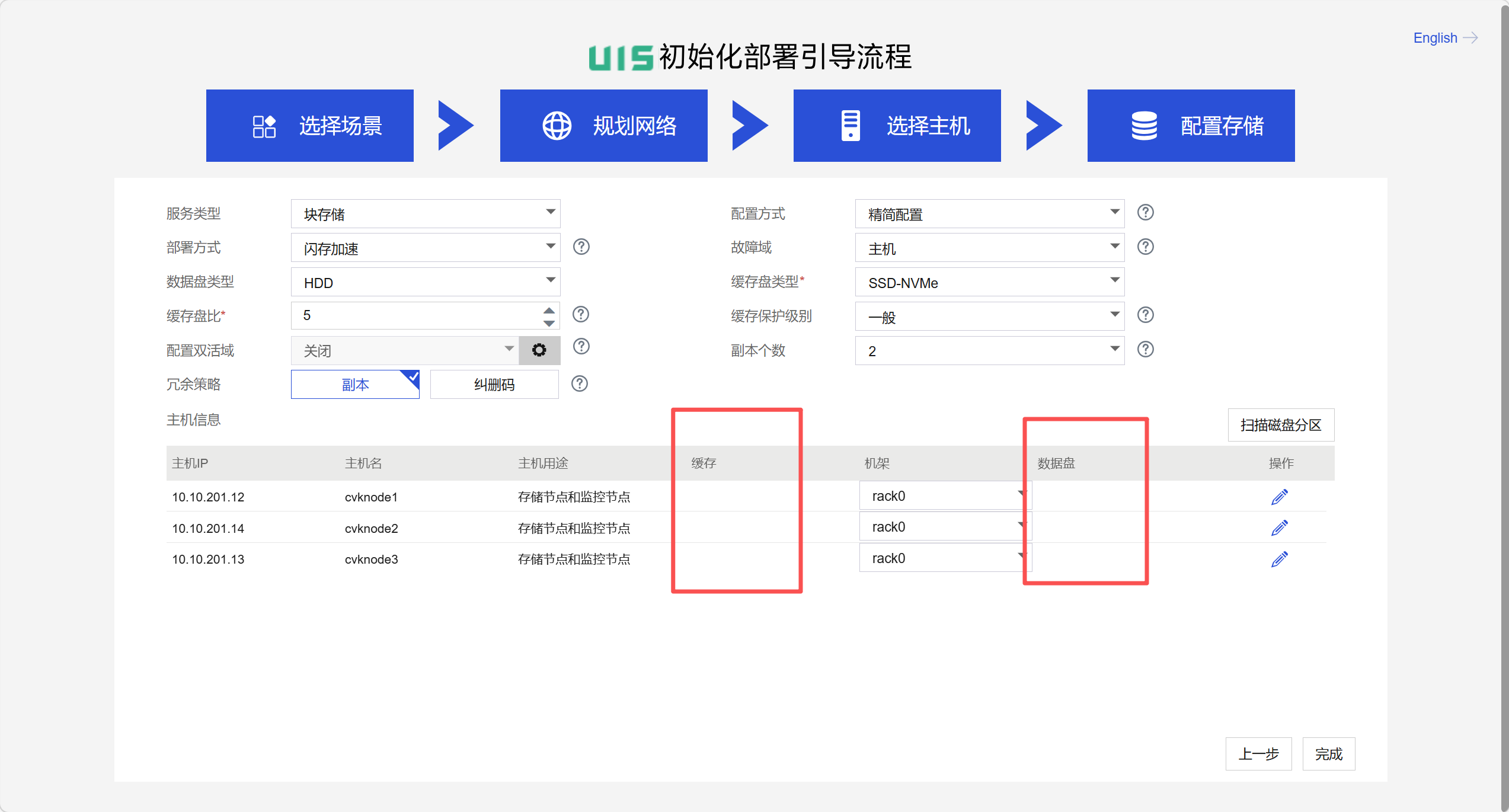Click the edit pencil for cvknode2

1279,528
